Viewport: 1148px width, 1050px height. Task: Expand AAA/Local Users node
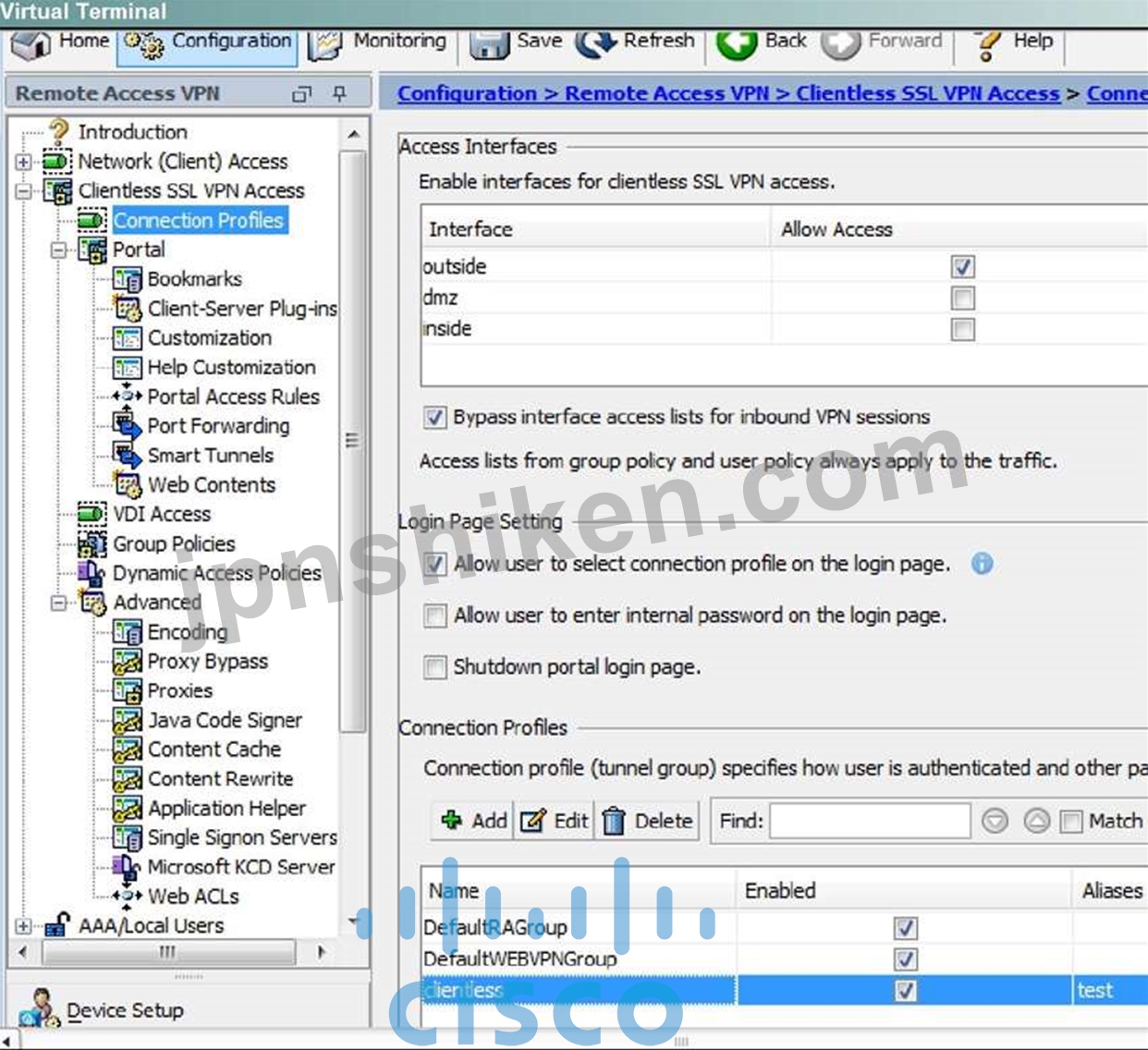click(23, 925)
